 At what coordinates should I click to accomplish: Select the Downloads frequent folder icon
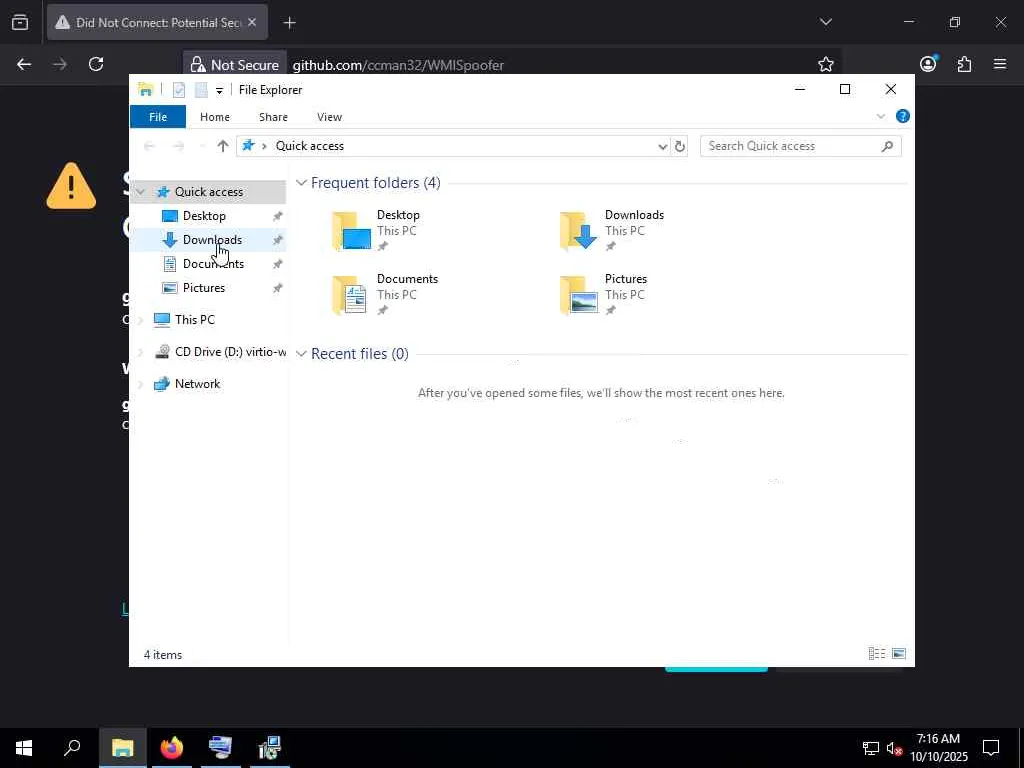tap(579, 231)
